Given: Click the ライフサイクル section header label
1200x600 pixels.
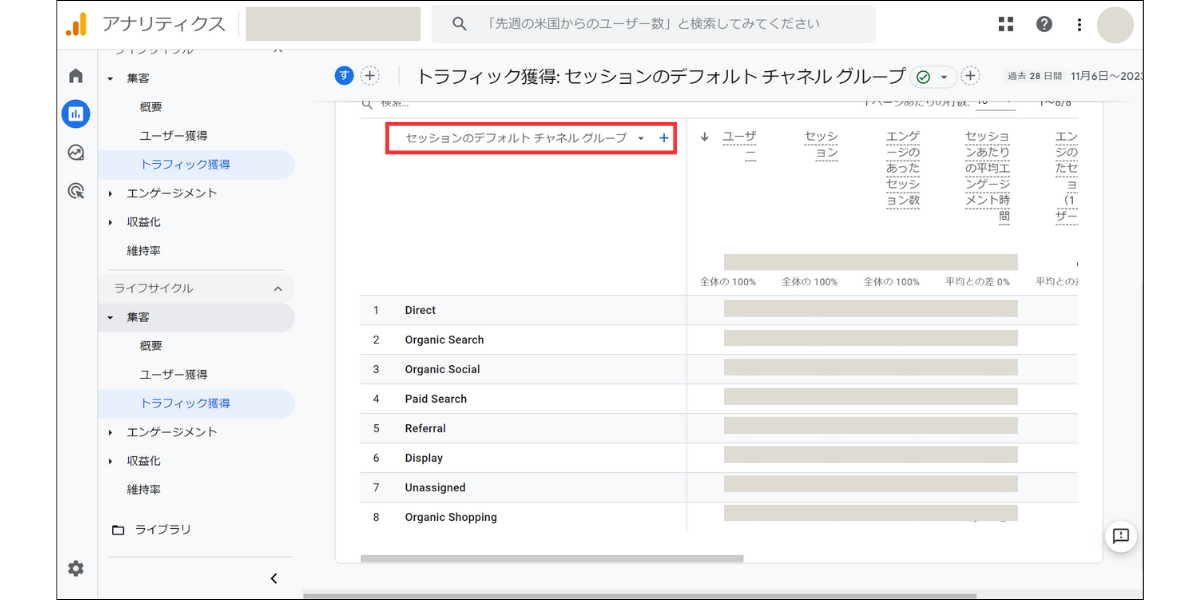Looking at the screenshot, I should pos(154,288).
